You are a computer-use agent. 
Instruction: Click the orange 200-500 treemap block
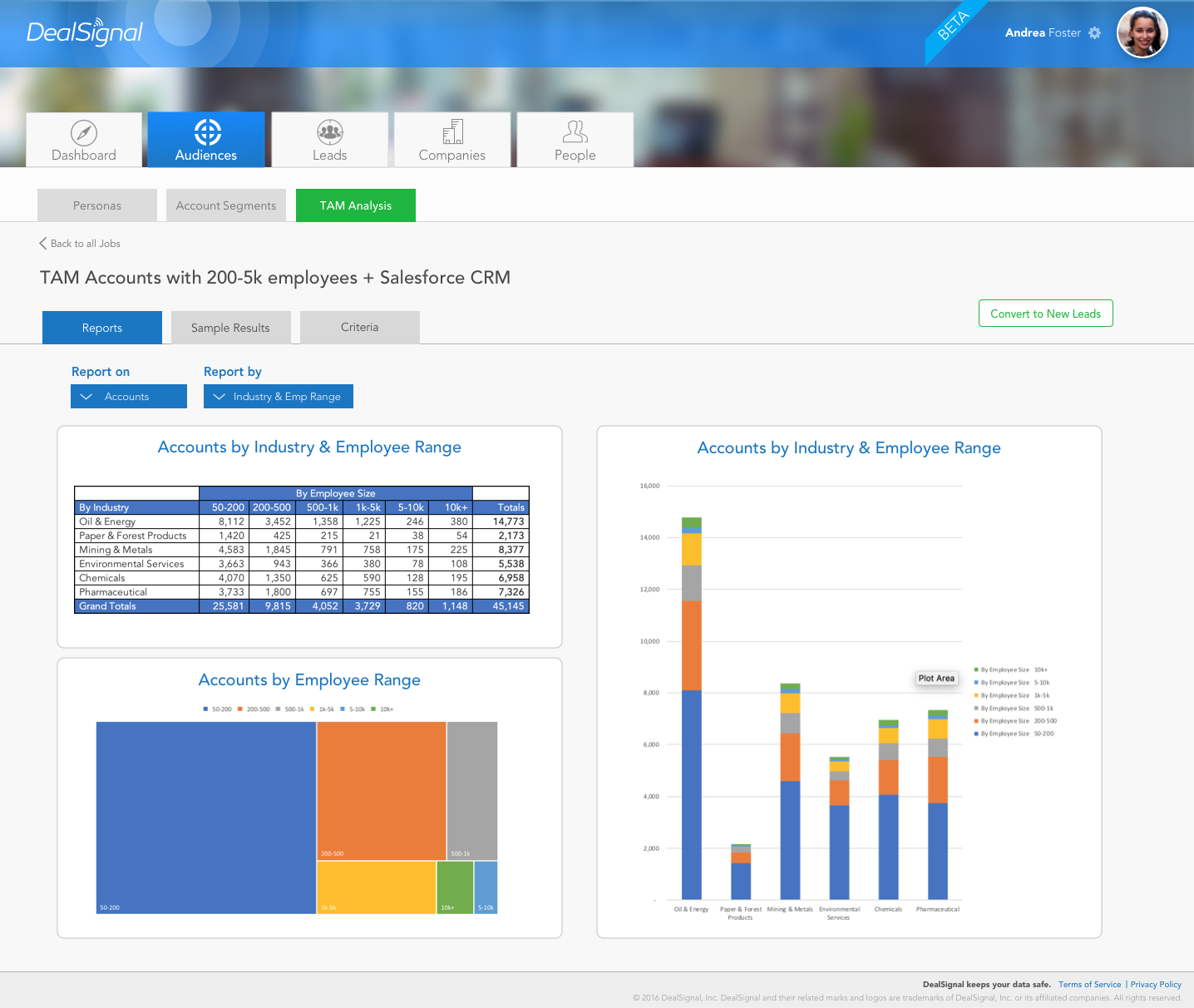click(x=382, y=791)
